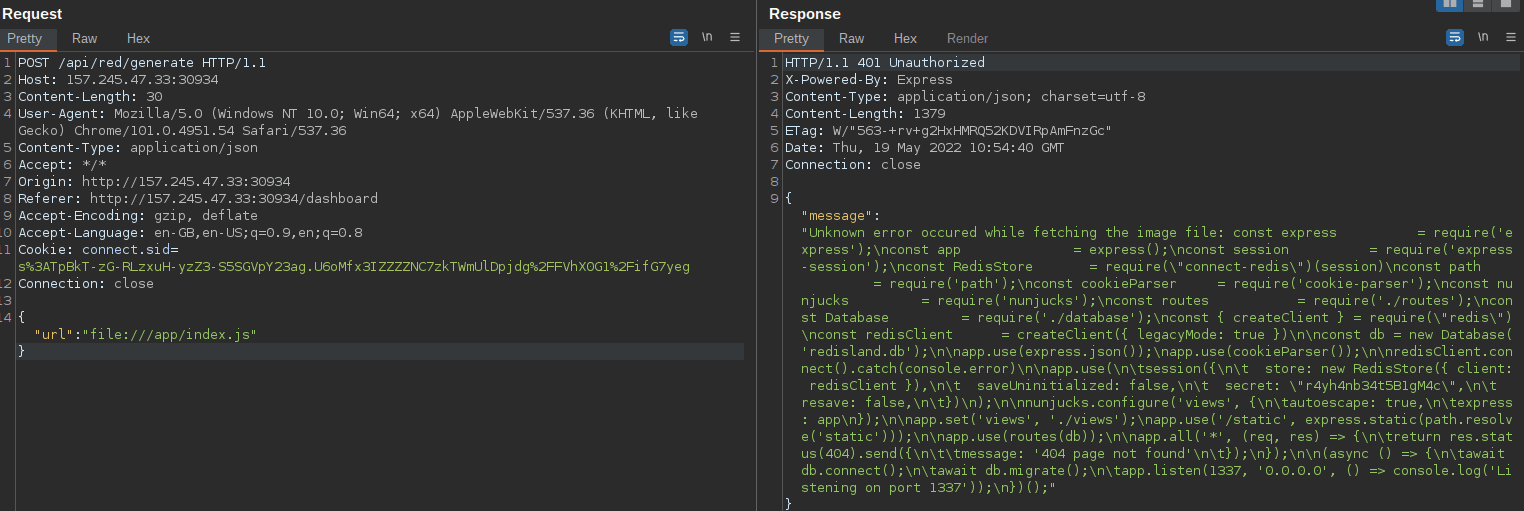The height and width of the screenshot is (511, 1524).
Task: Switch to Response Hex tab
Action: point(905,38)
